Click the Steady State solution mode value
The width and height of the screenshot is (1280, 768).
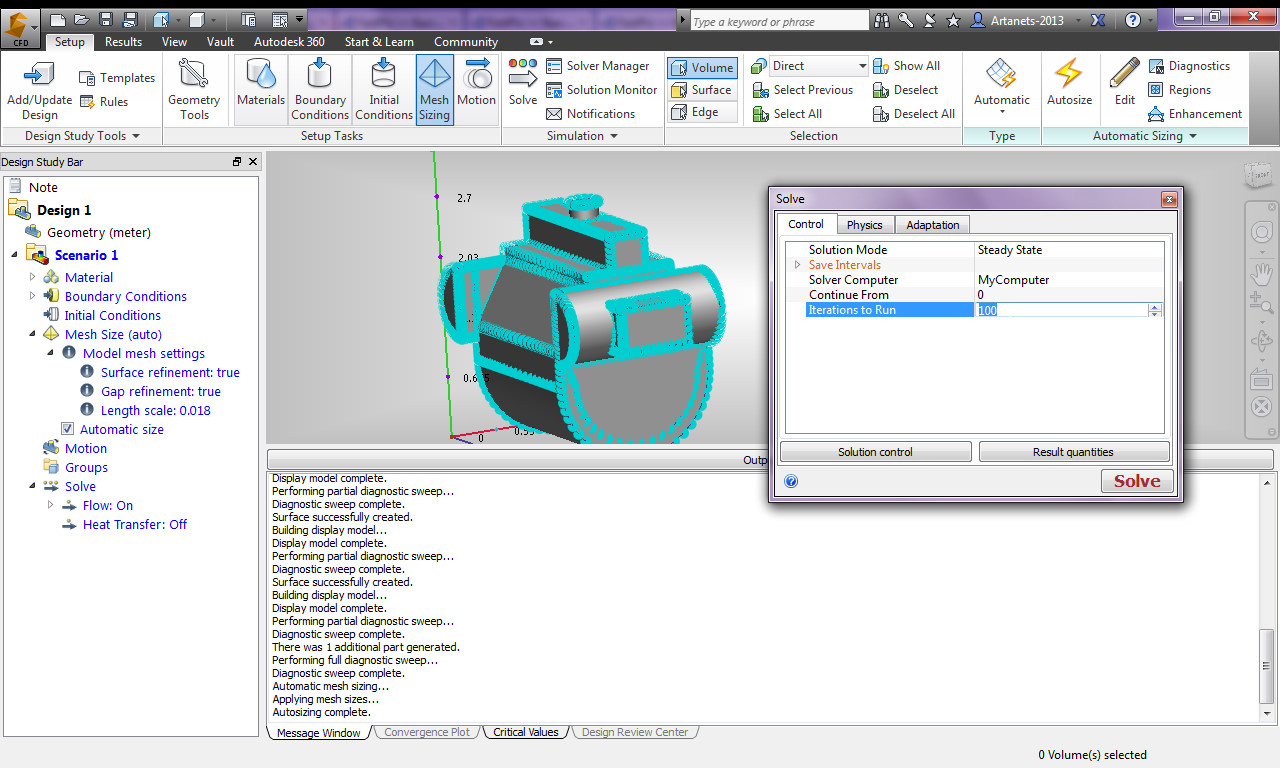1010,250
